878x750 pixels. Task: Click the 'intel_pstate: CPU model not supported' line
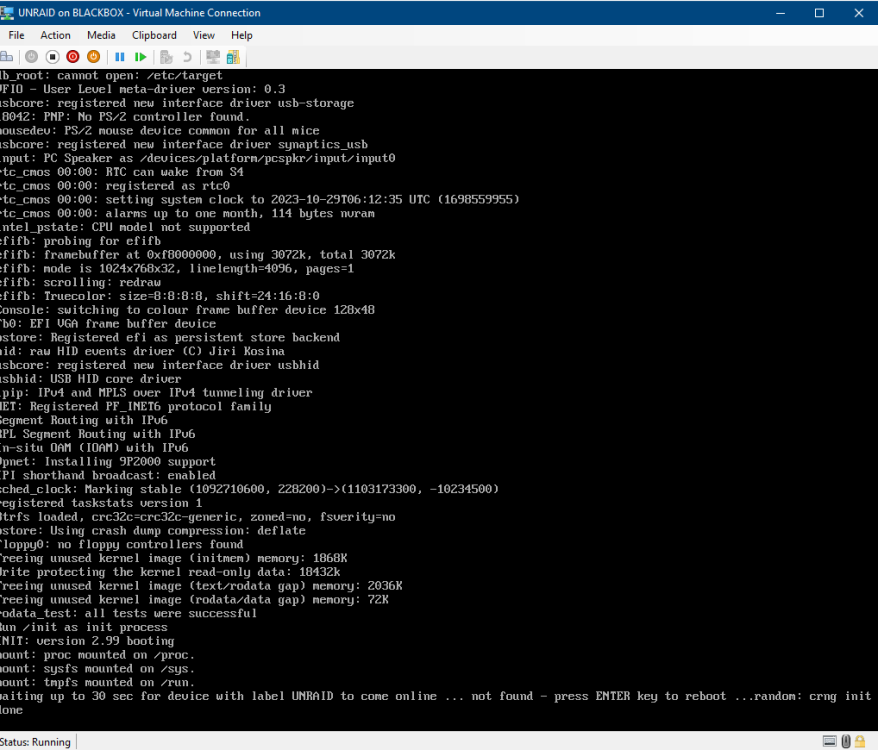pyautogui.click(x=125, y=227)
